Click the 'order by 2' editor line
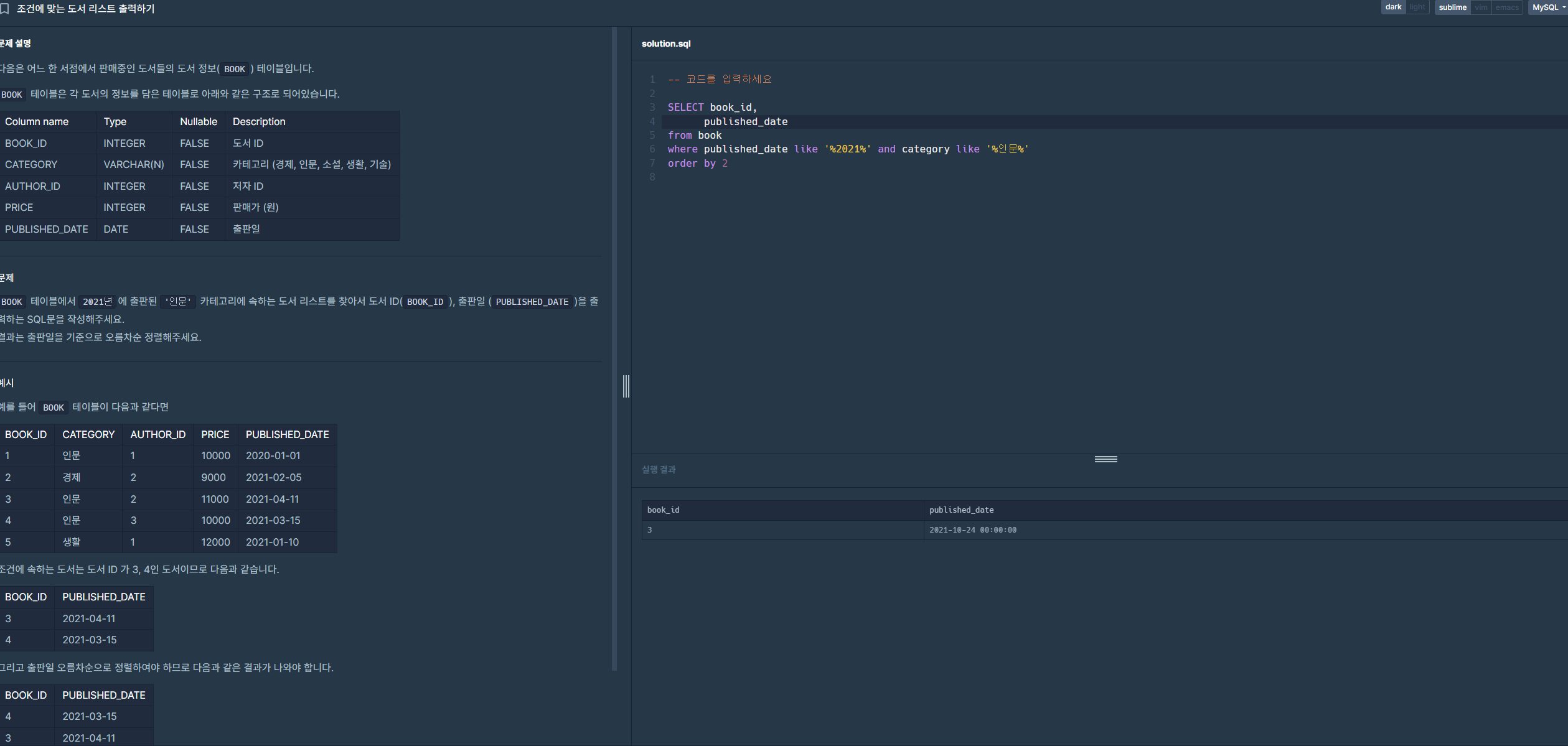 [697, 164]
